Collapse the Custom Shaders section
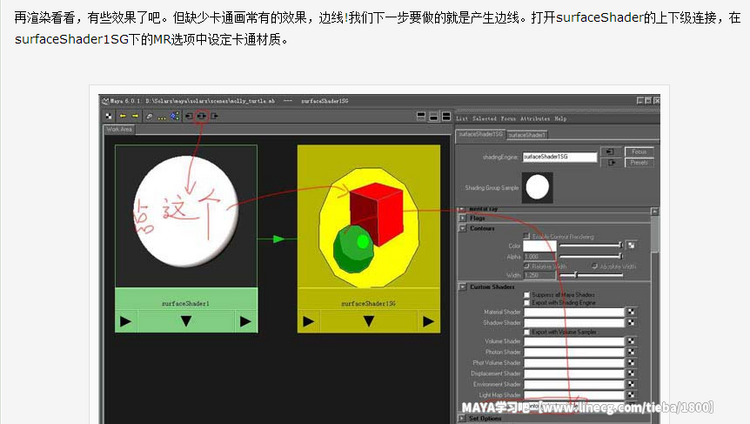The width and height of the screenshot is (750, 424). (x=463, y=287)
